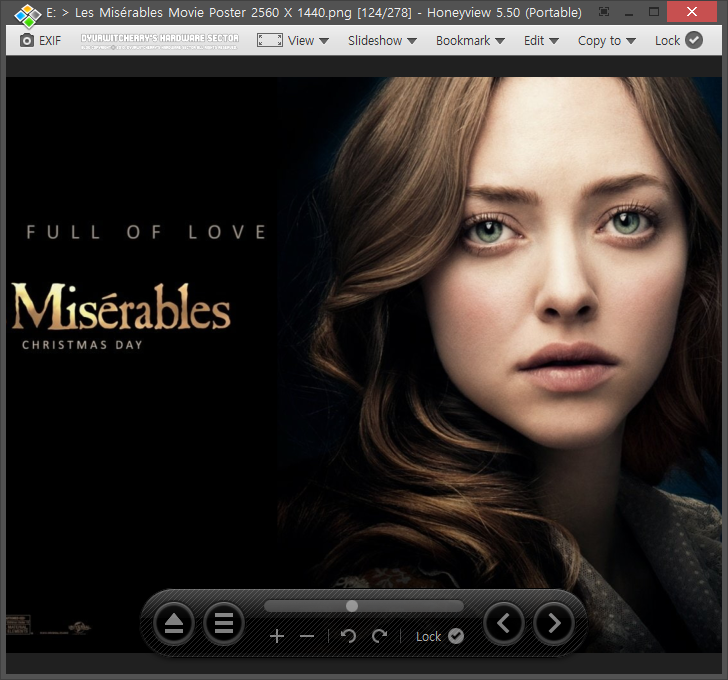Open the Bookmark menu
This screenshot has height=680, width=728.
tap(463, 41)
